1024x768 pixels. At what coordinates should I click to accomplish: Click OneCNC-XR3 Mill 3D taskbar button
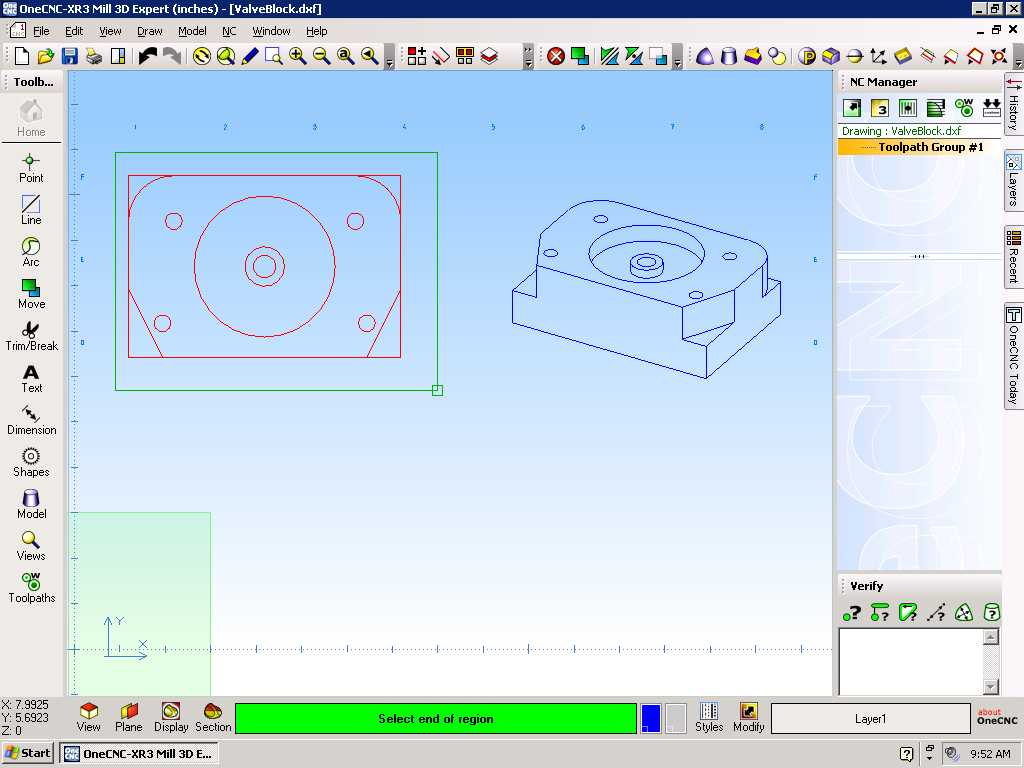pos(138,754)
